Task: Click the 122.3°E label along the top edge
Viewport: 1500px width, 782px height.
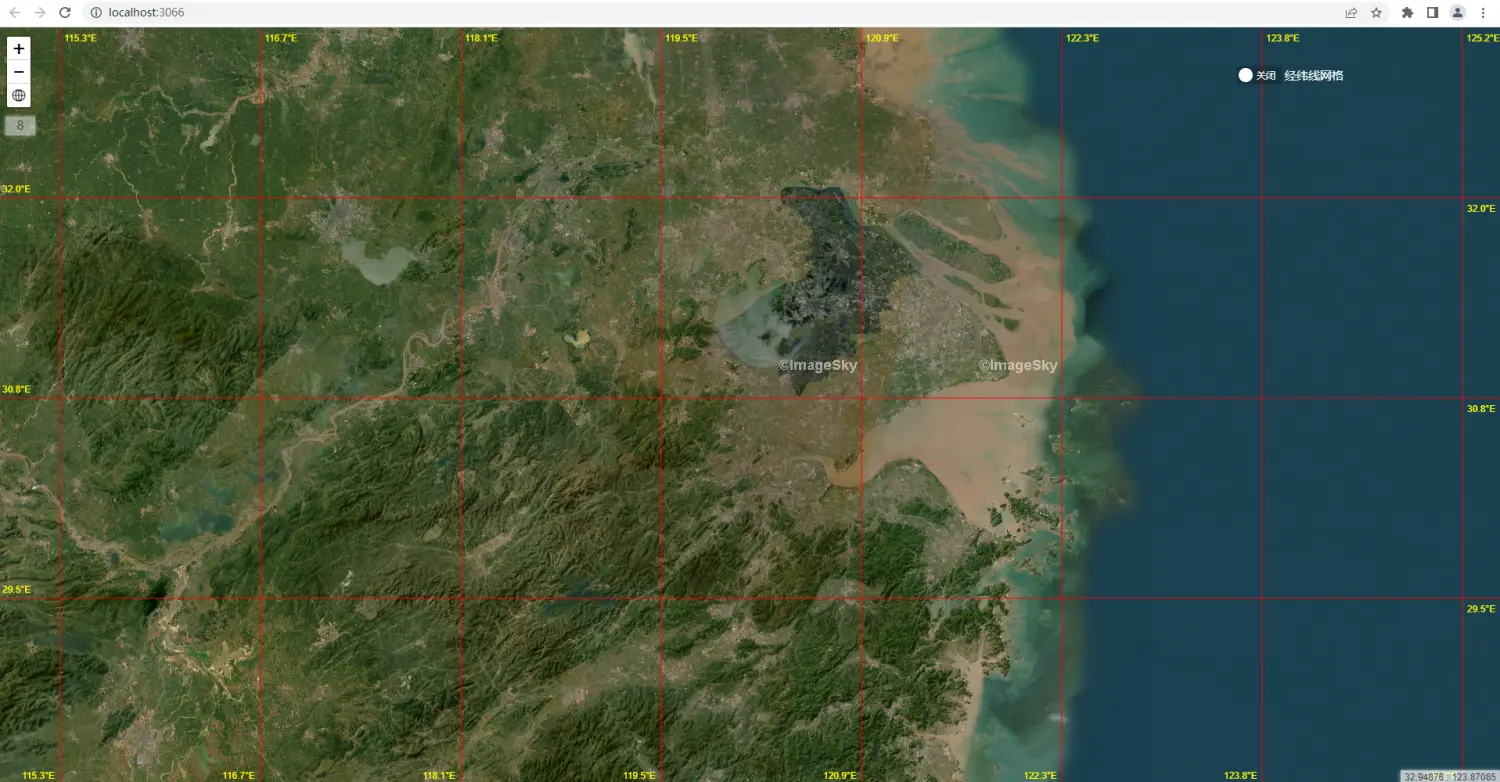Action: (x=1082, y=38)
